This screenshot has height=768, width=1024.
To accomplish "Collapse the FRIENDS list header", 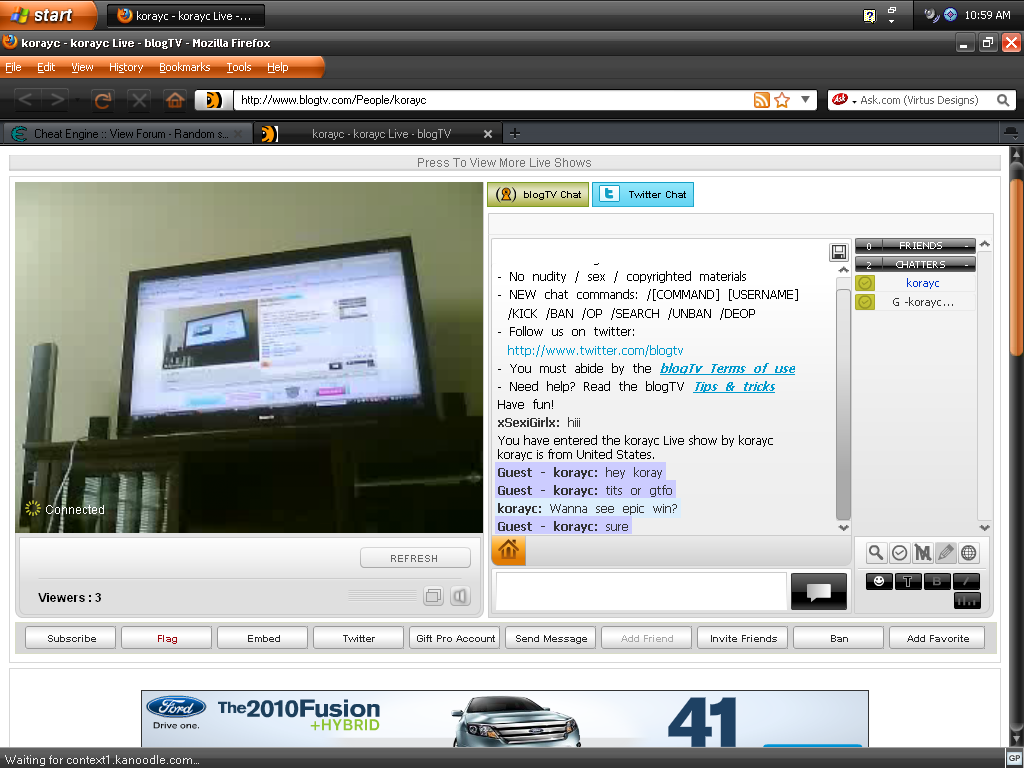I will pos(915,246).
